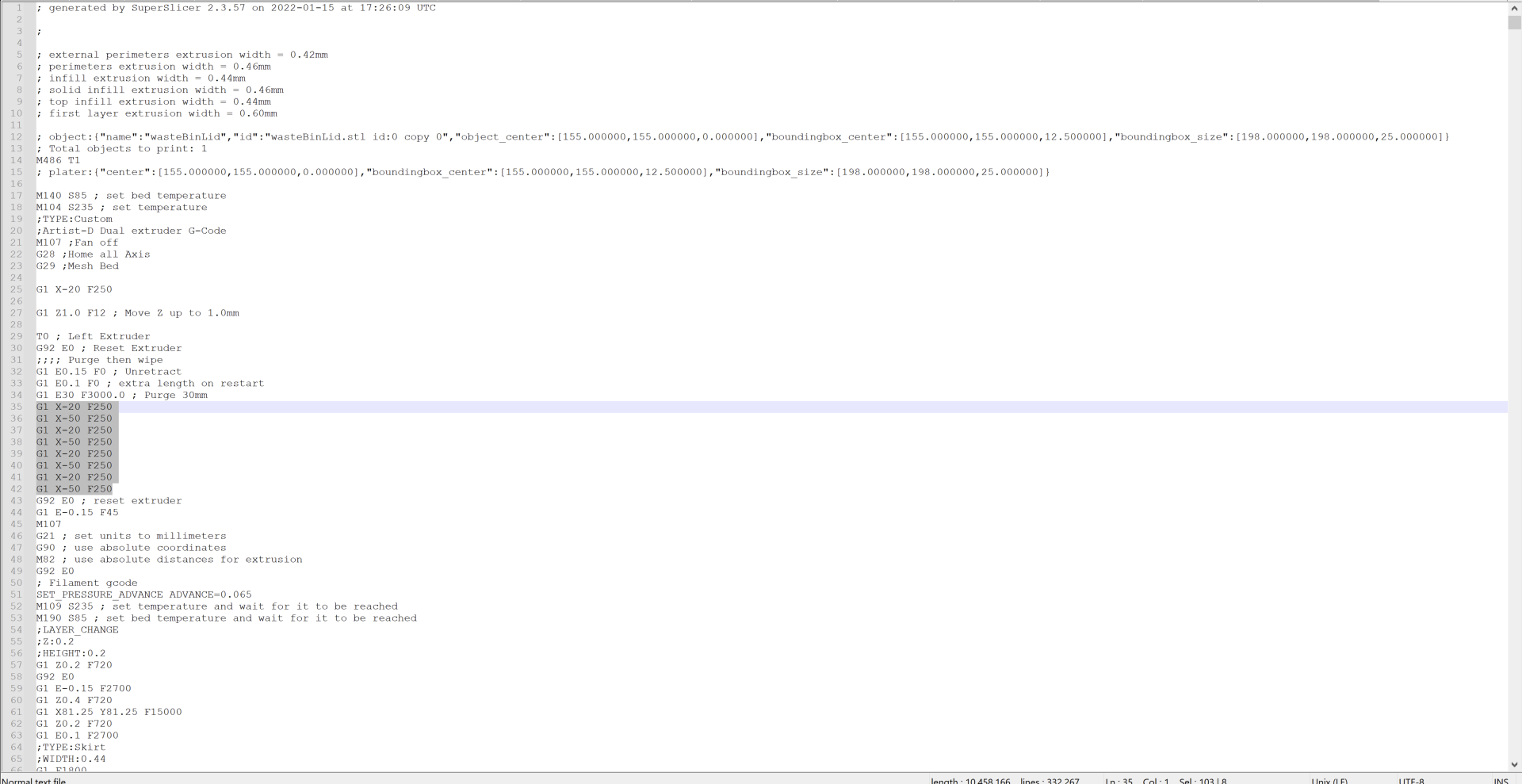Click the 'solid infill extrusion width' line

click(x=159, y=90)
